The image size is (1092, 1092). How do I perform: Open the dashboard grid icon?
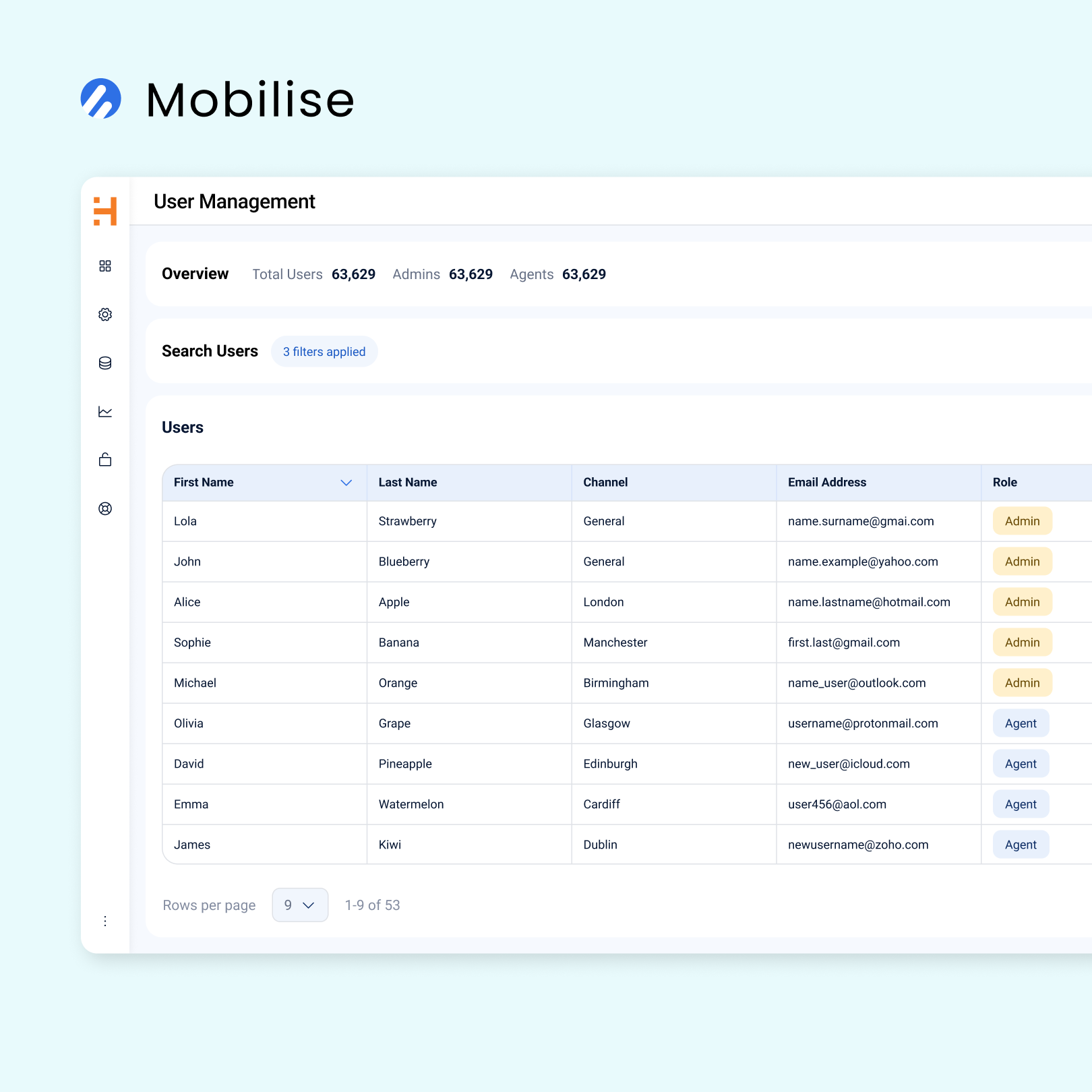[105, 266]
